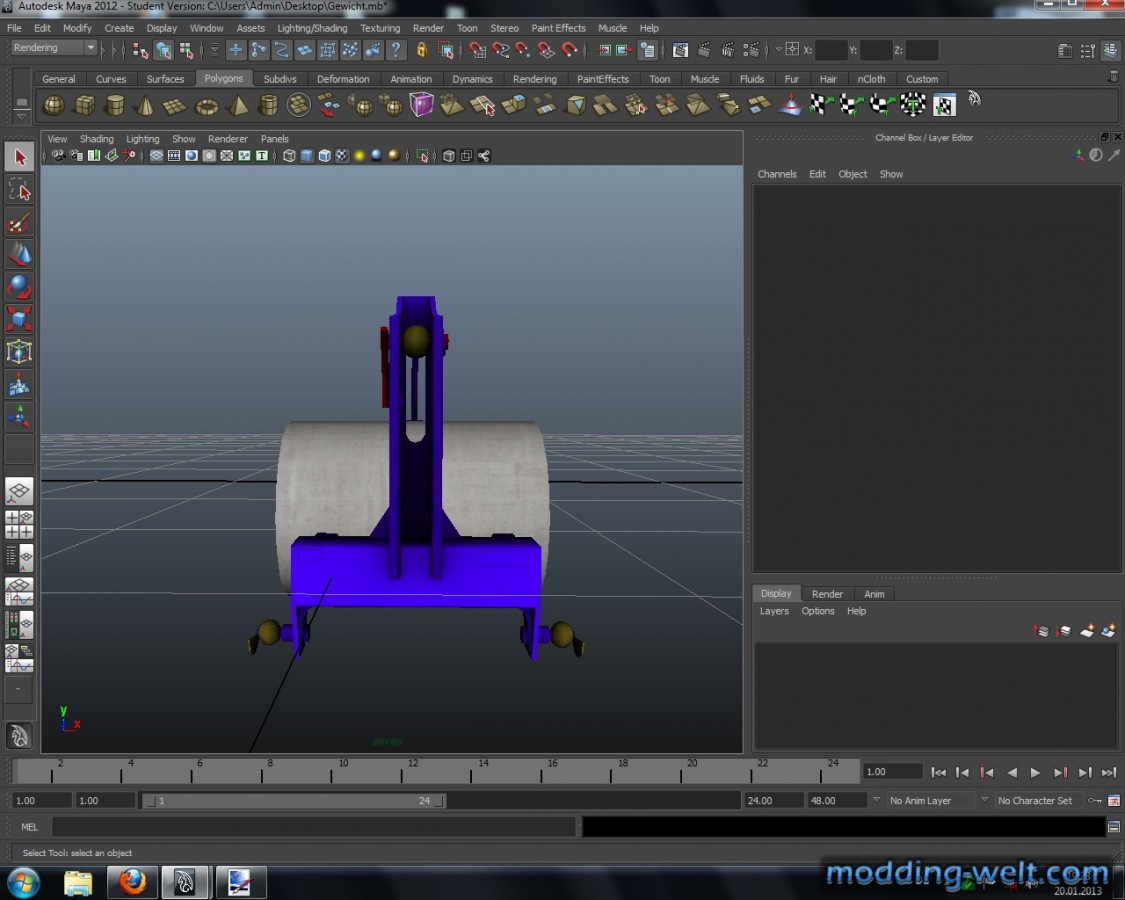
Task: Create a polygon cone from shelf
Action: 146,106
